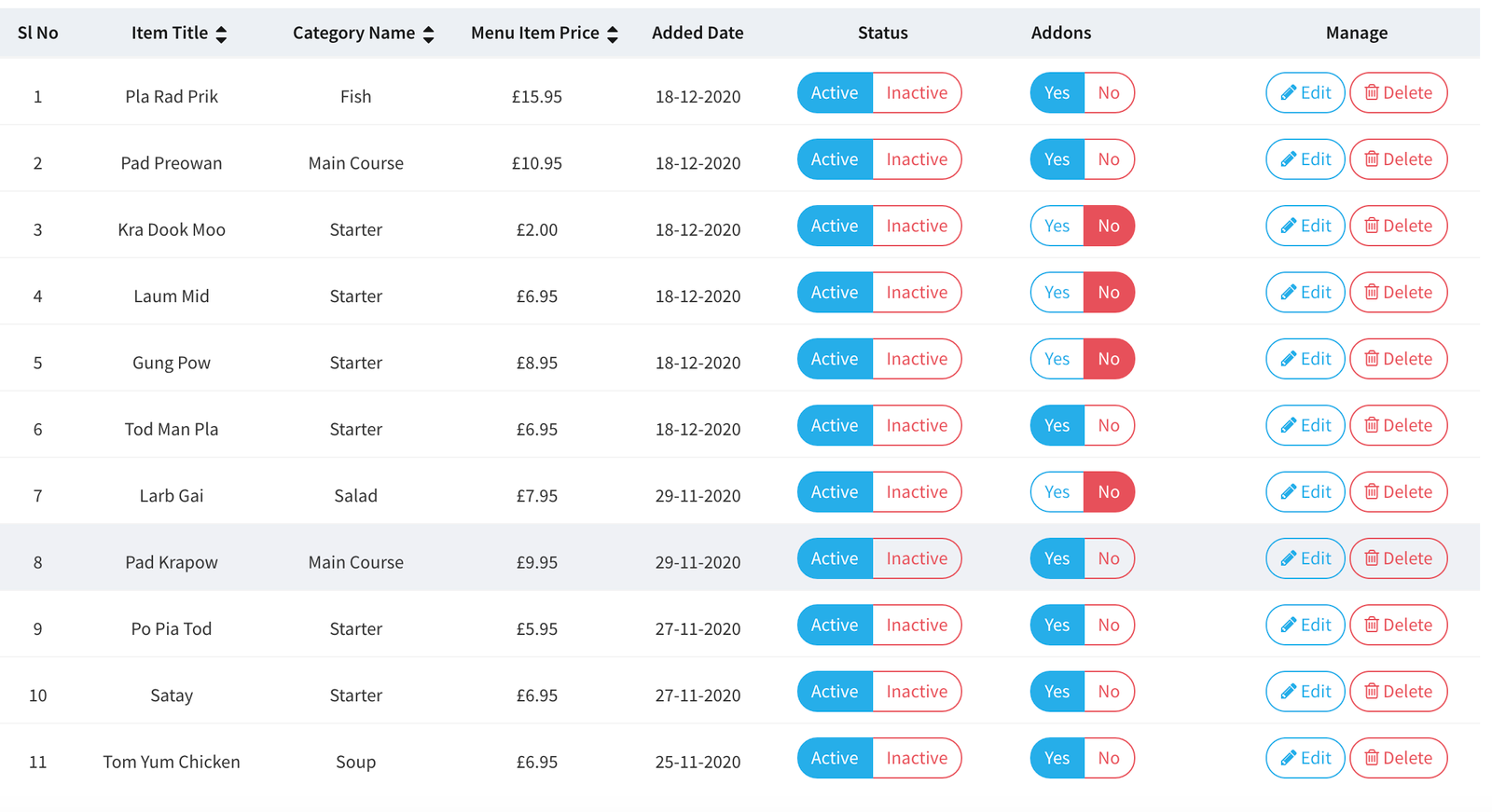Delete the Satay row

pyautogui.click(x=1398, y=691)
